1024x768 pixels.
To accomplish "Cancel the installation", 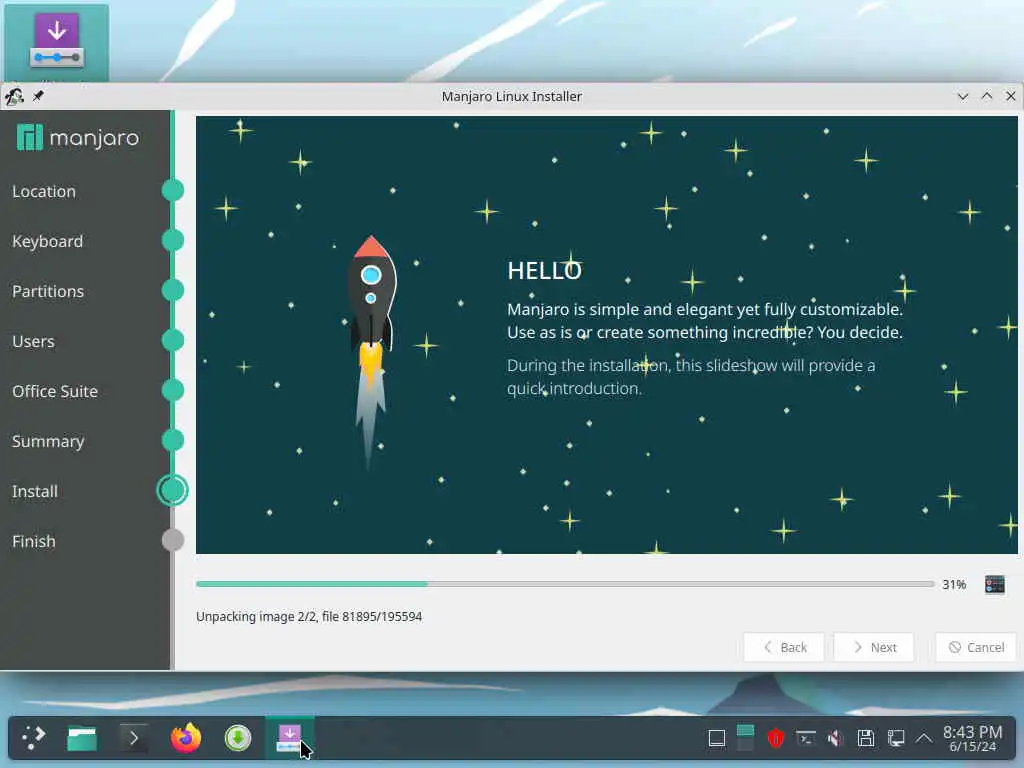I will click(976, 647).
